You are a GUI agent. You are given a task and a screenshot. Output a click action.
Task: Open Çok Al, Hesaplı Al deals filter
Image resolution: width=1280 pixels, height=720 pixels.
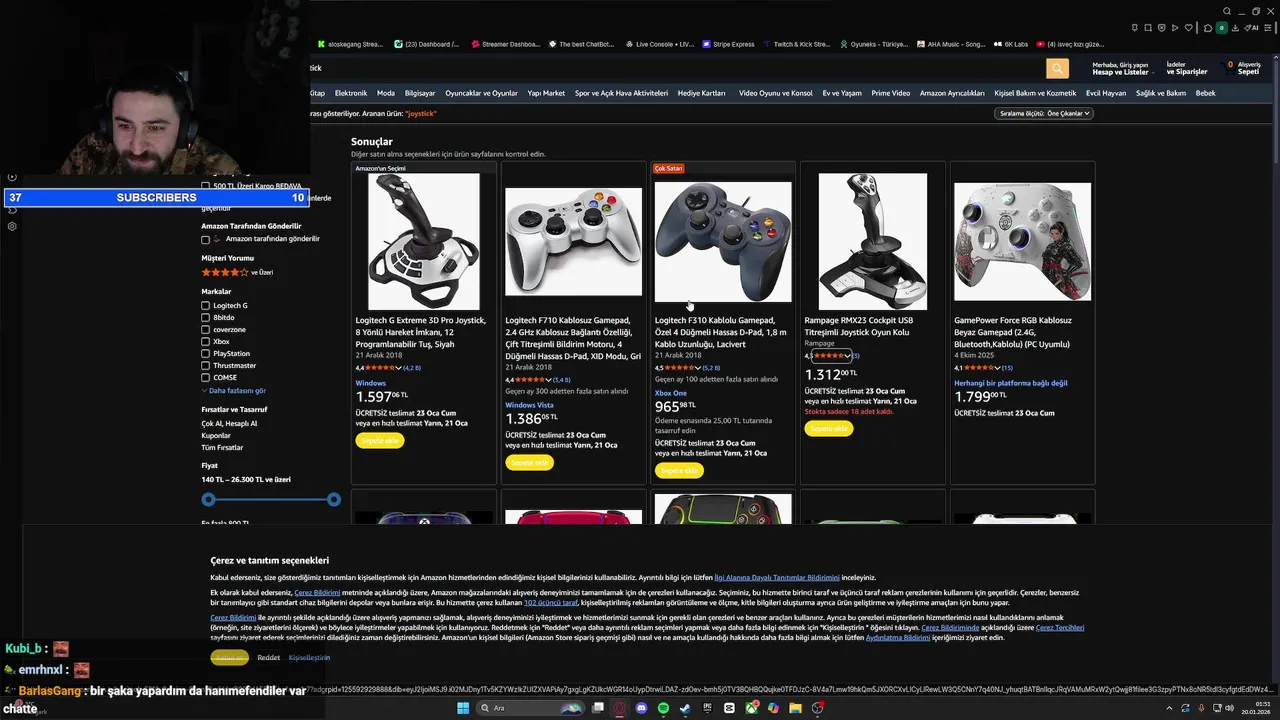(229, 423)
